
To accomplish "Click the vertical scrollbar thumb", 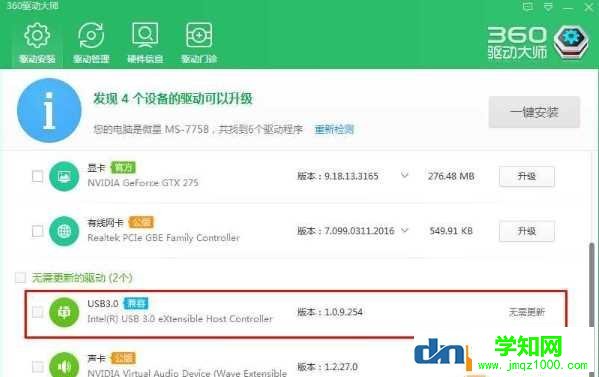I will 592,286.
